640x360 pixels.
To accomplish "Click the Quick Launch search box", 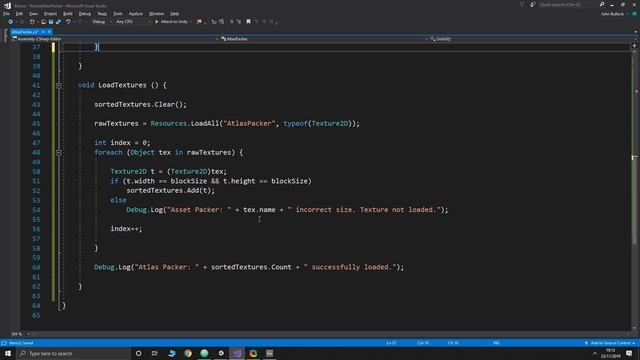I will [x=568, y=4].
